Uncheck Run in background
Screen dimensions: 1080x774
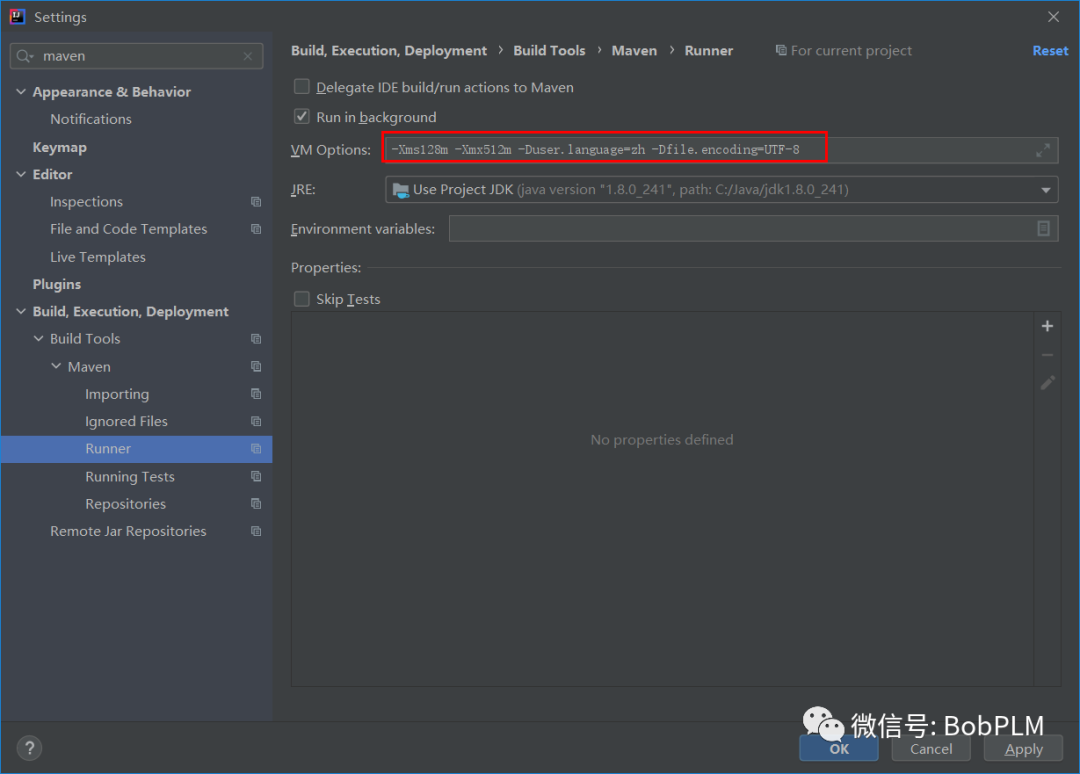click(x=302, y=116)
